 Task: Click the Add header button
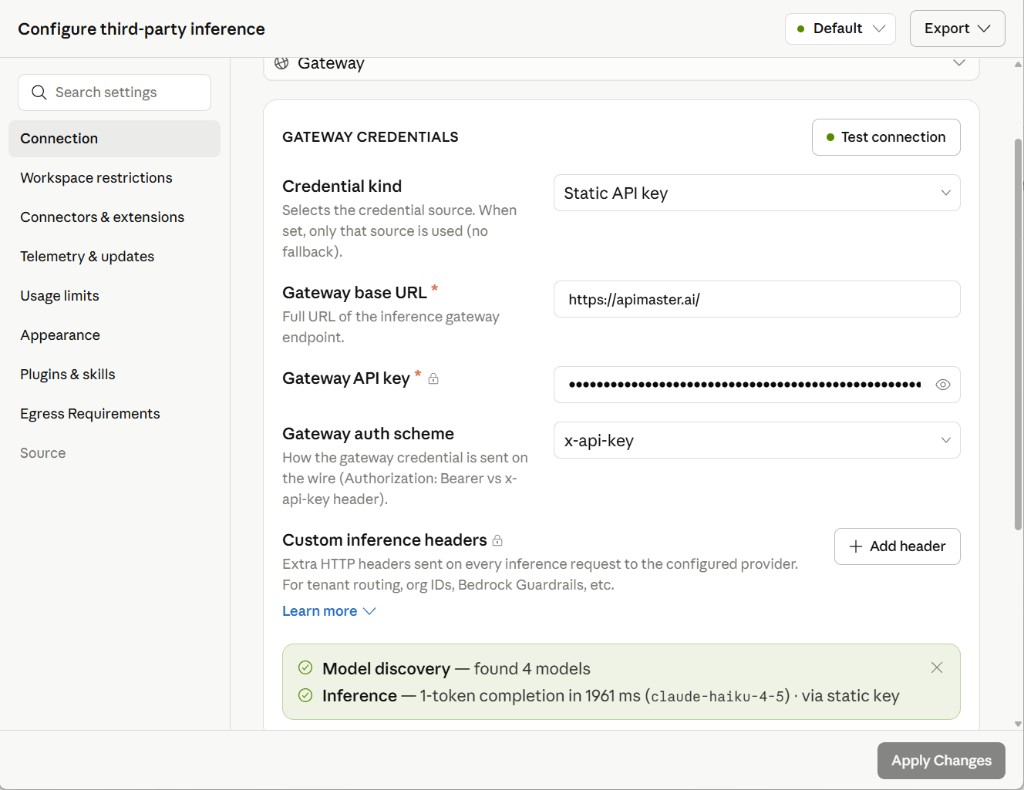[897, 546]
